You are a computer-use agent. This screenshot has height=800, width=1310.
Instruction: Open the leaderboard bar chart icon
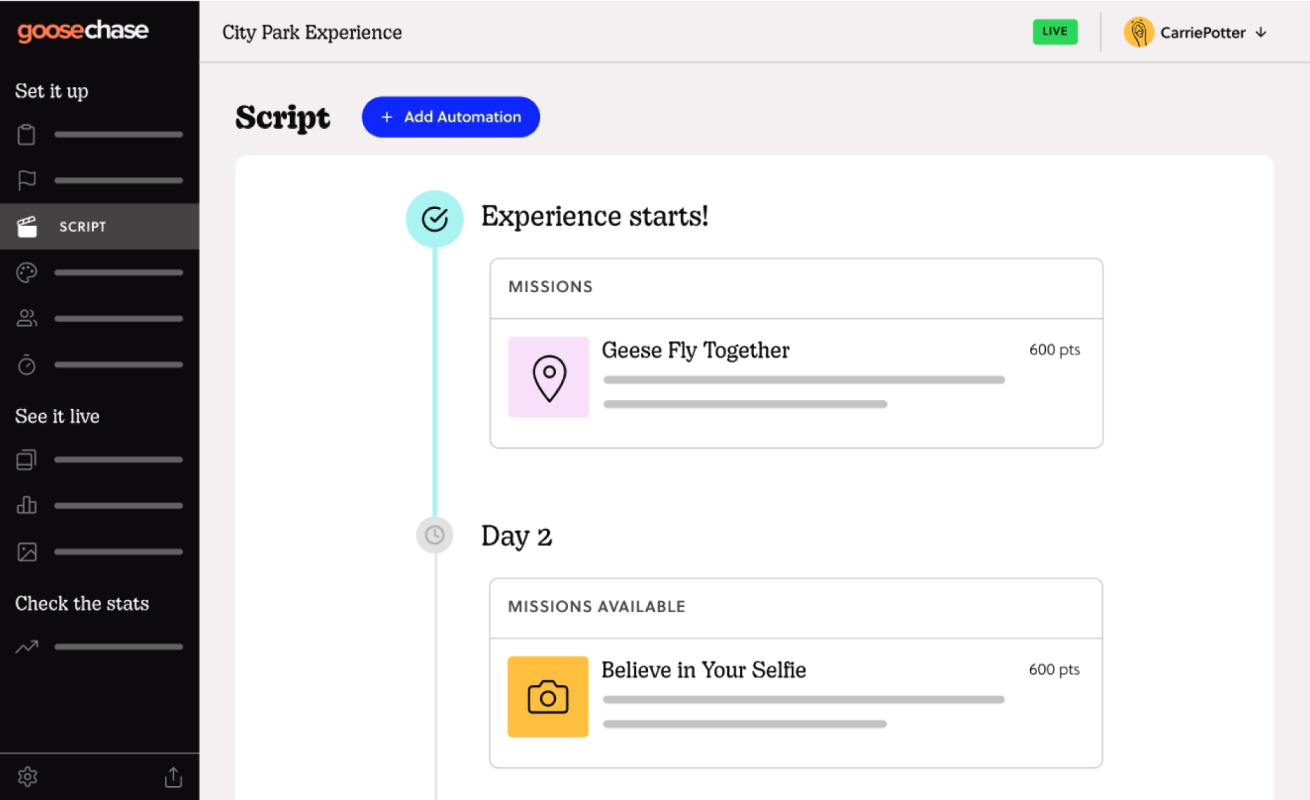point(27,506)
